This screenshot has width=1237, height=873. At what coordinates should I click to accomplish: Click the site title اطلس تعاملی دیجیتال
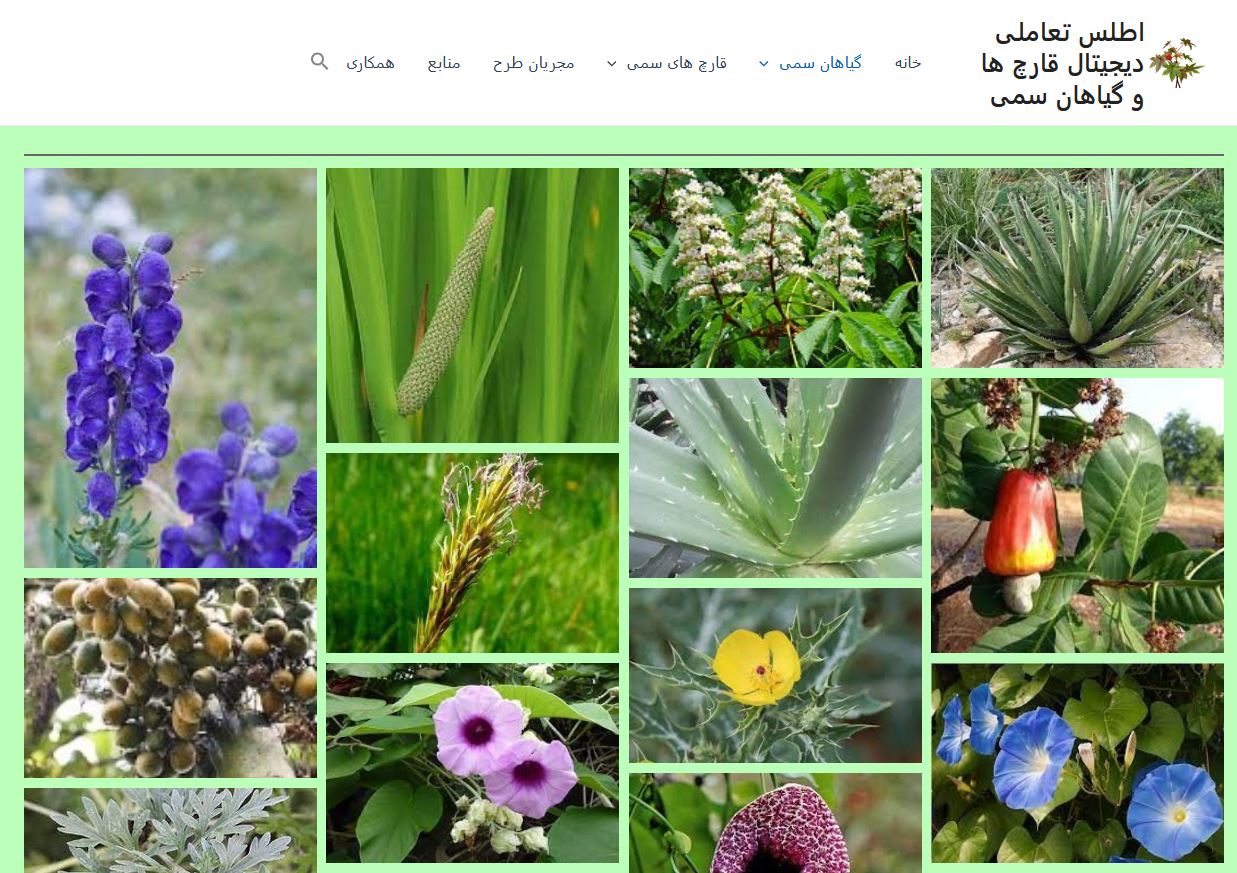pyautogui.click(x=1064, y=64)
